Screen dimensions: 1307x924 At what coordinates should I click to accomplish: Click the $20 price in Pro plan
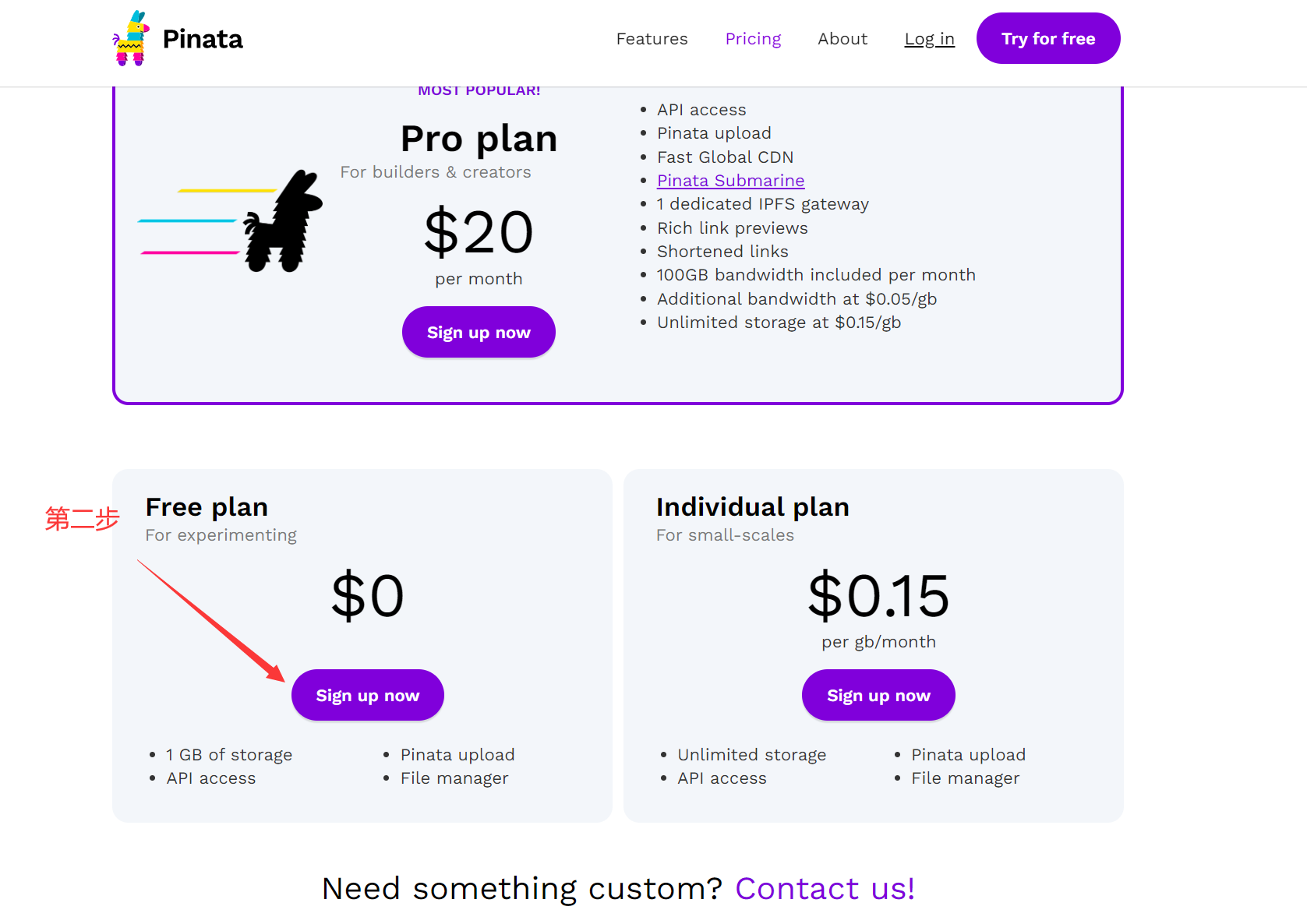479,232
